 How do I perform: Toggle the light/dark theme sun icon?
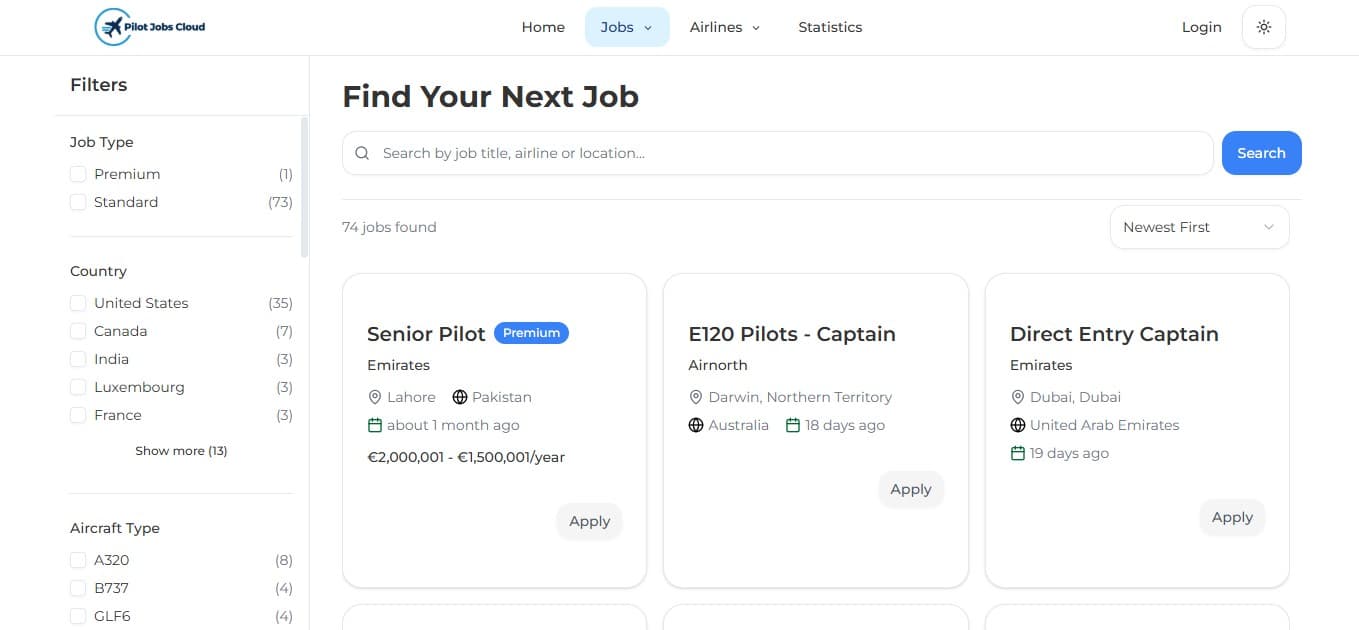1263,27
